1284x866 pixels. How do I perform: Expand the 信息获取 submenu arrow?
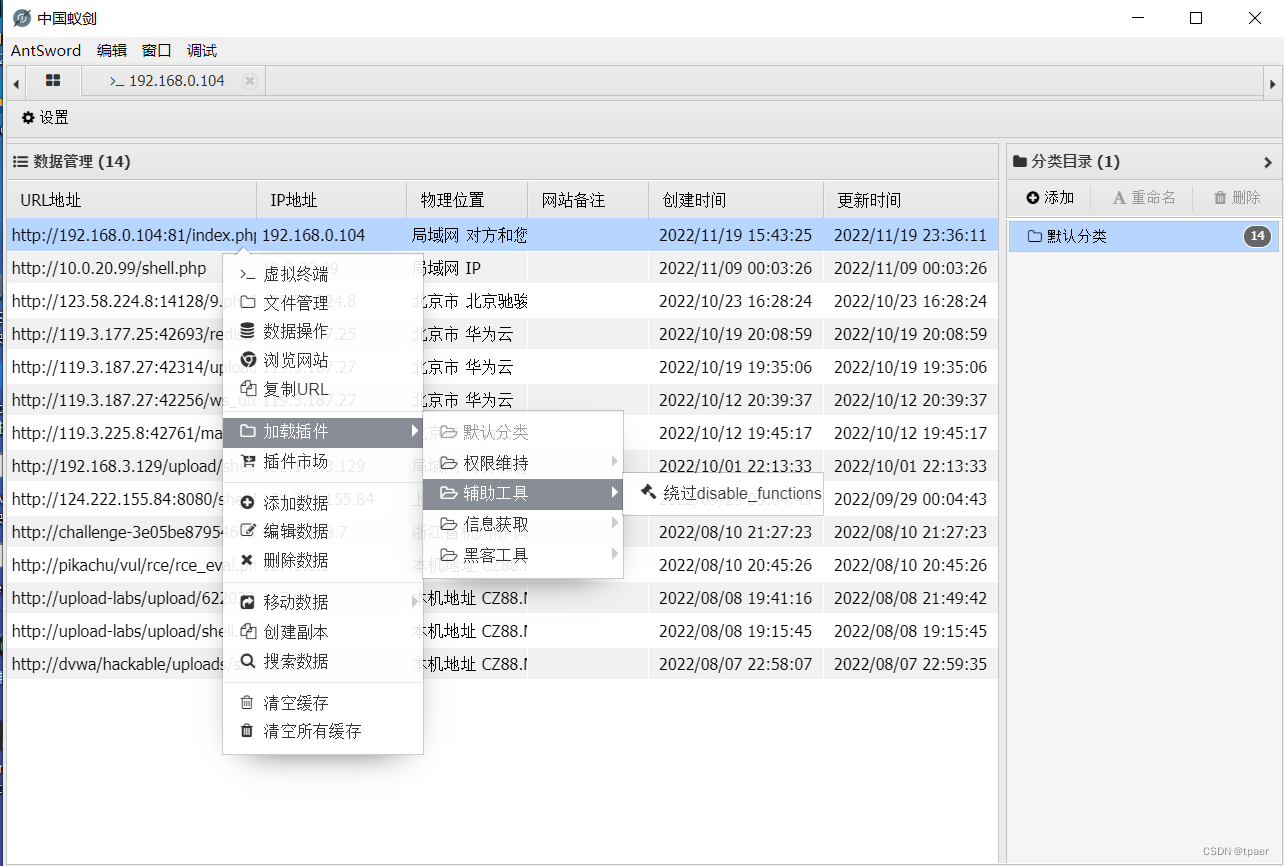[614, 524]
